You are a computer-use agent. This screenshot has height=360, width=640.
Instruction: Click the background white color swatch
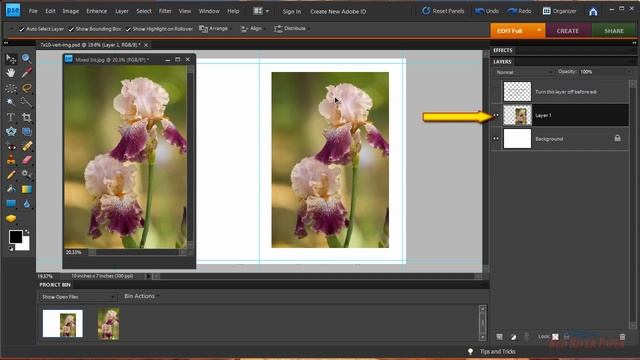[x=24, y=245]
